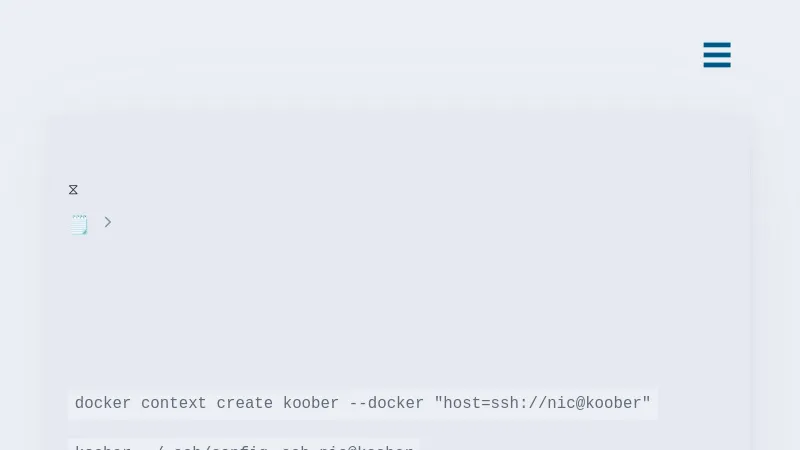The width and height of the screenshot is (800, 450).
Task: Click "koober" starting the cut-off bottom line
Action: pos(103,447)
